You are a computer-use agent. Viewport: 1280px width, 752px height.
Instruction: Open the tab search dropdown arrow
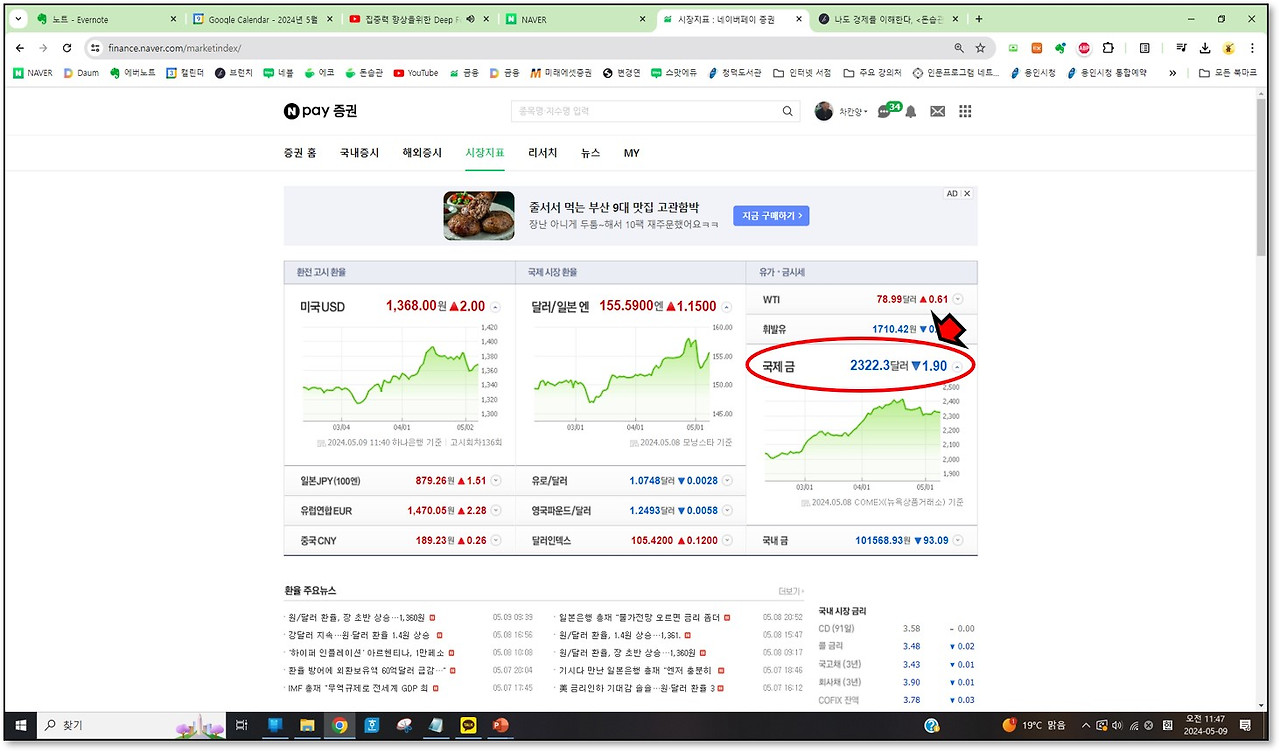[18, 19]
